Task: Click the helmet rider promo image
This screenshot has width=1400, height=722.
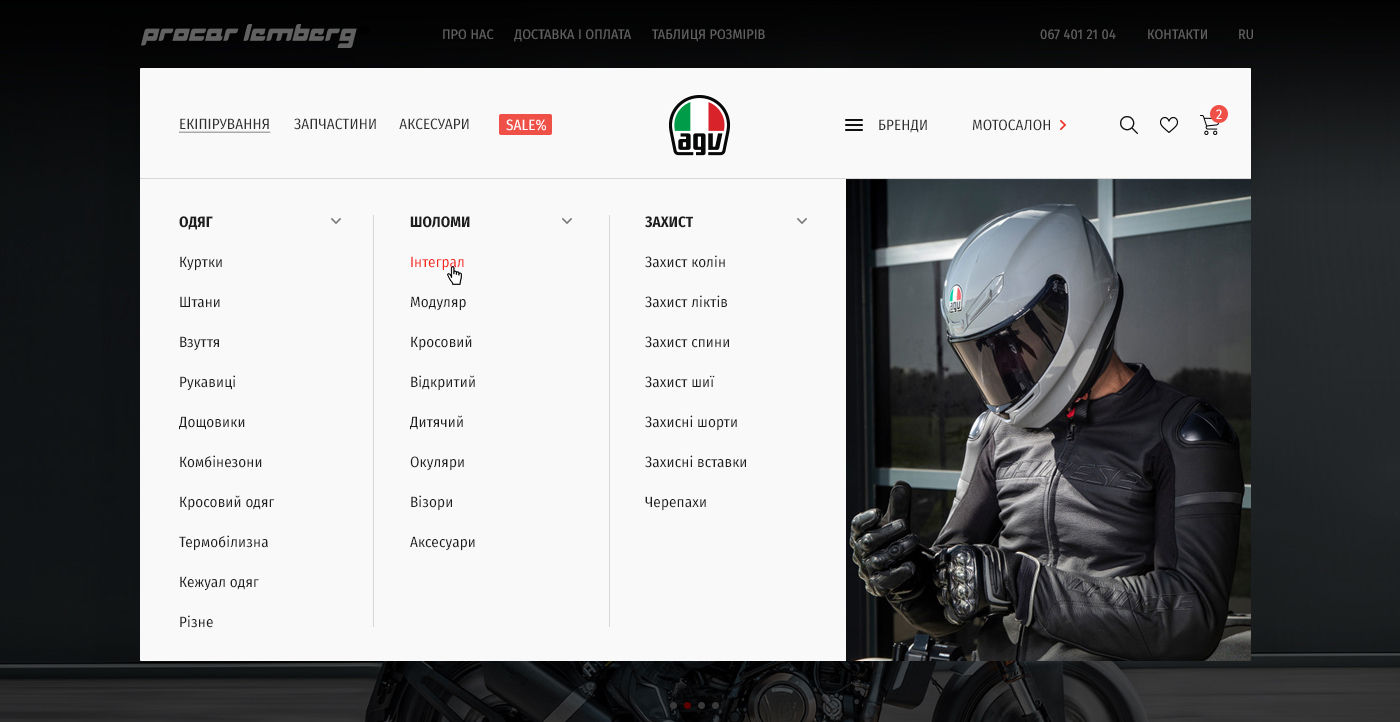Action: 1048,420
